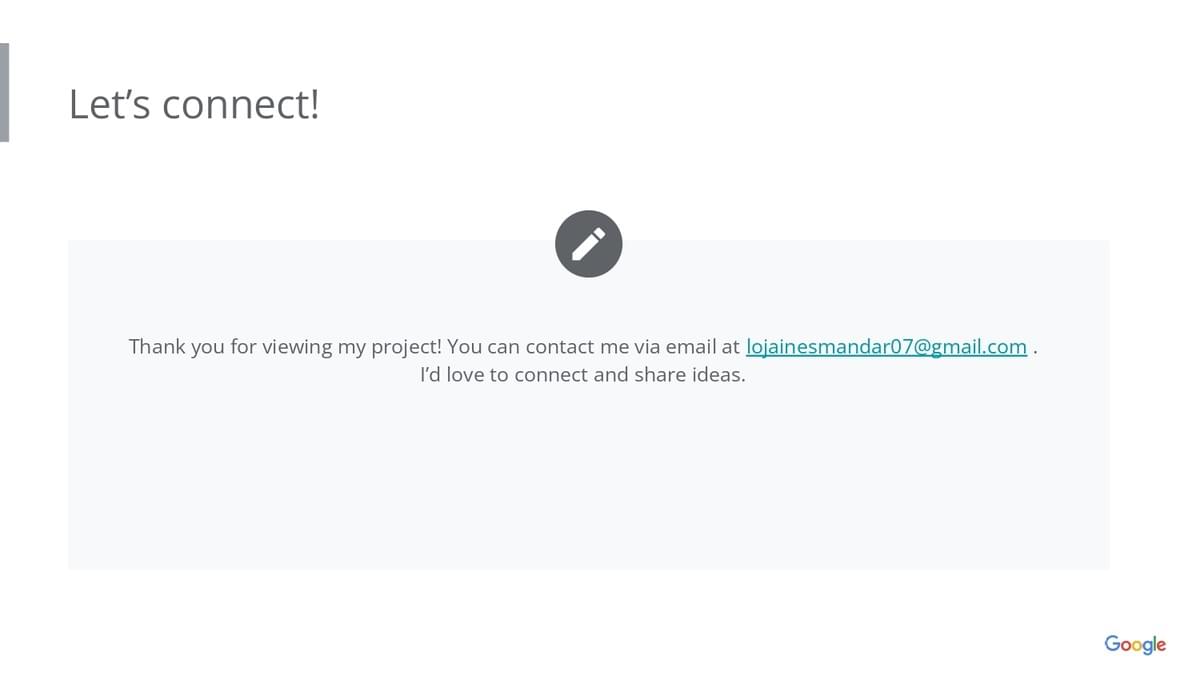Click the word "ideas" in the body text
This screenshot has height=675, width=1200.
click(717, 376)
